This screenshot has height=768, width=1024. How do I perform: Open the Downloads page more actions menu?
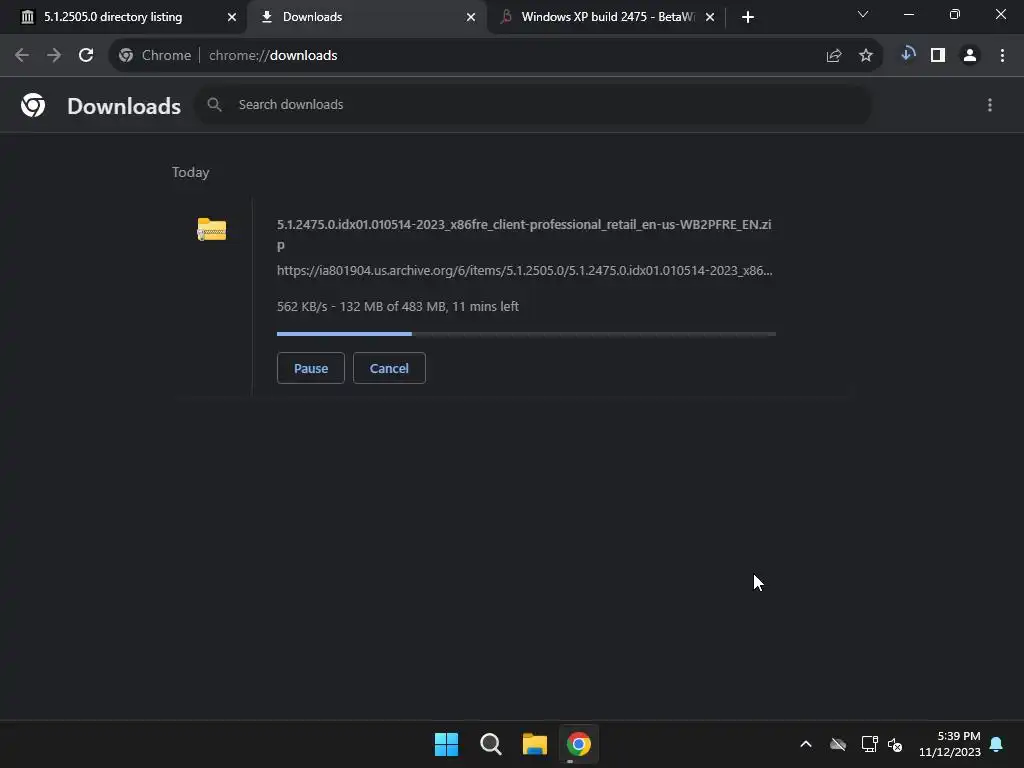pos(990,105)
